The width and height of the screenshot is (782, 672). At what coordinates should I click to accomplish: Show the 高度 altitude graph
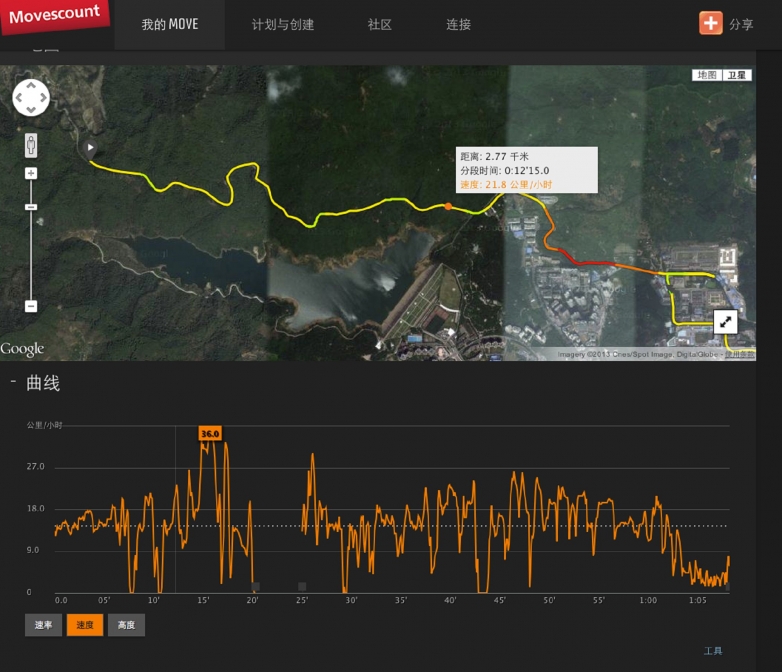pos(126,625)
